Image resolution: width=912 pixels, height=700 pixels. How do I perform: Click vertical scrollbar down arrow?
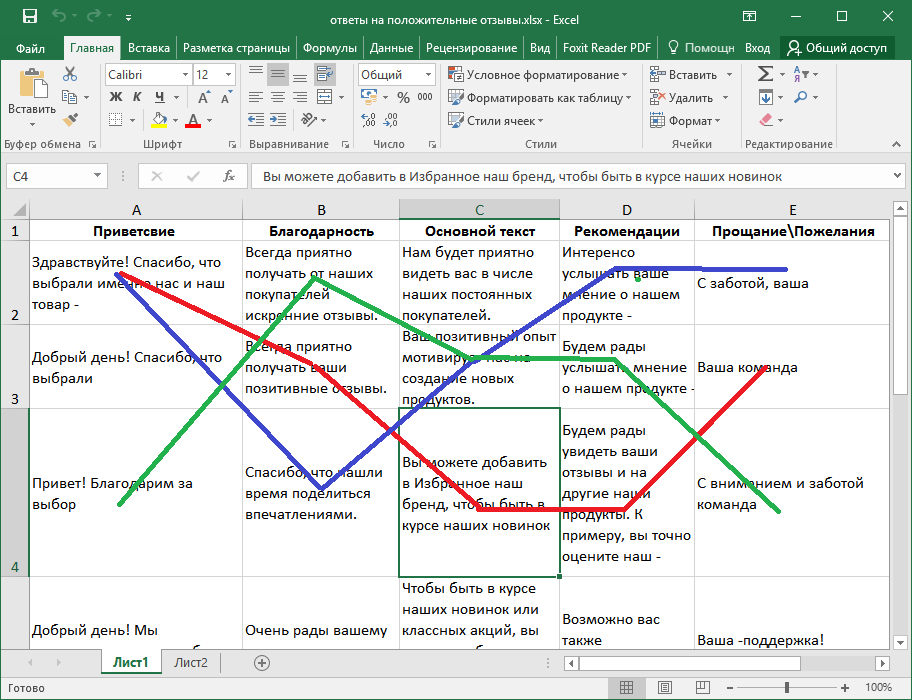[x=900, y=642]
